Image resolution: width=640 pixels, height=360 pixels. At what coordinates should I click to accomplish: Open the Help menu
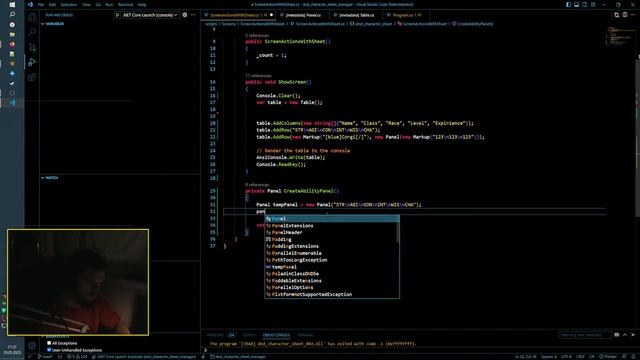click(x=142, y=4)
